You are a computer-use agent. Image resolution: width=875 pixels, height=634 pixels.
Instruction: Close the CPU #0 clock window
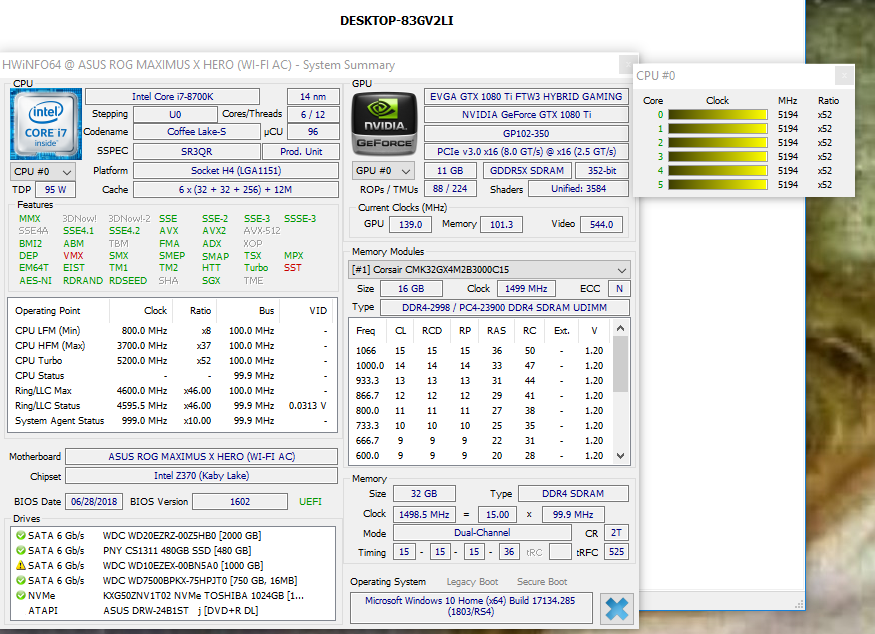pos(844,75)
